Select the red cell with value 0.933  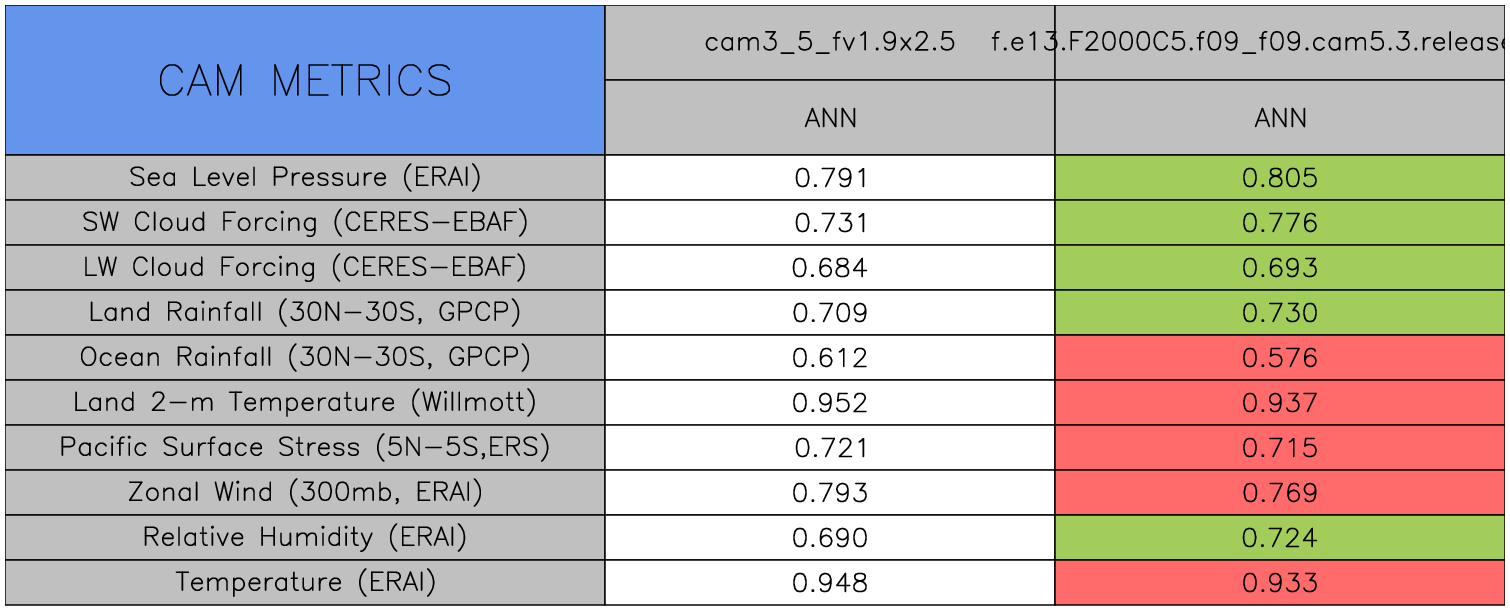click(1280, 583)
